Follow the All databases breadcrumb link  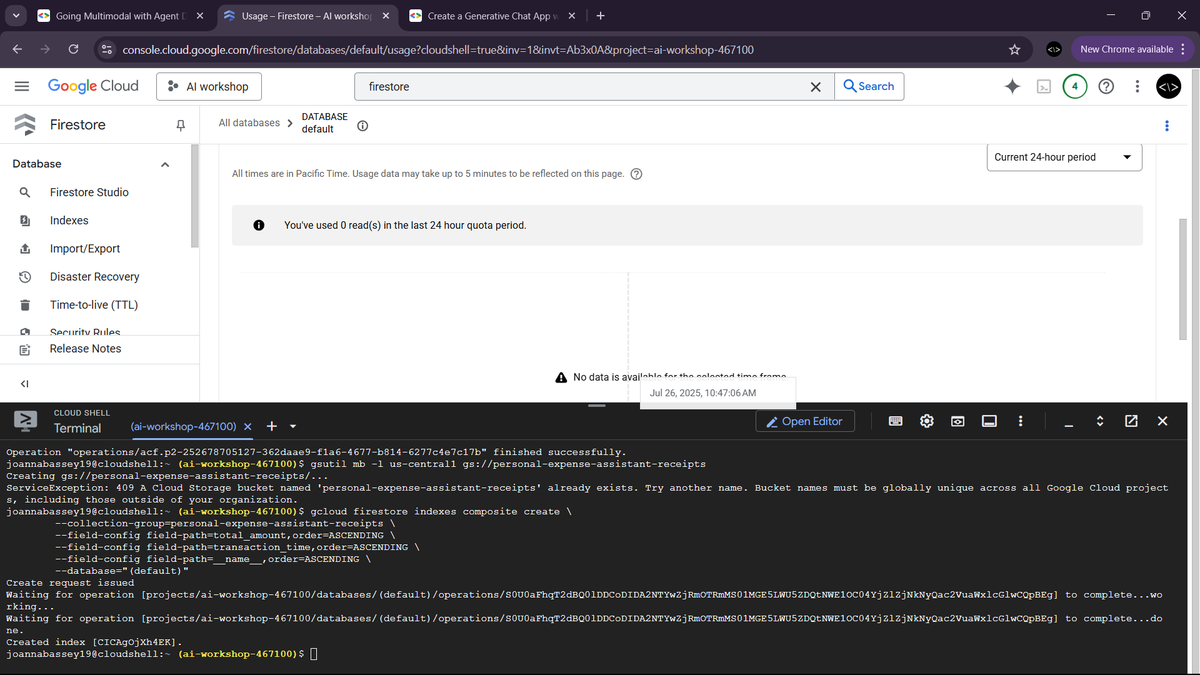[x=250, y=123]
